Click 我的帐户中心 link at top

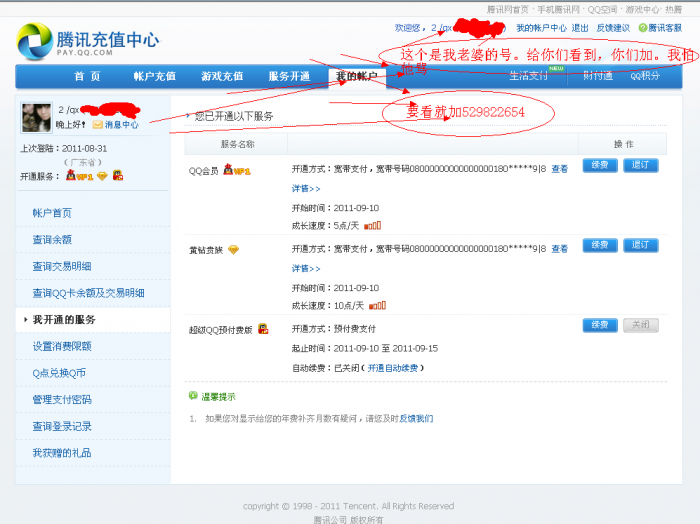pos(542,28)
